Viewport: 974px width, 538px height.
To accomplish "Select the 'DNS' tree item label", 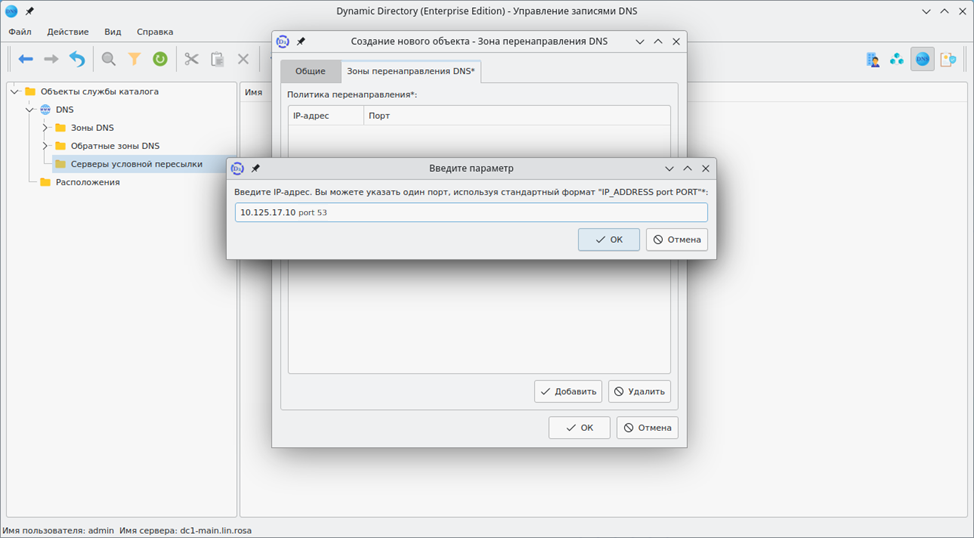I will pos(65,109).
